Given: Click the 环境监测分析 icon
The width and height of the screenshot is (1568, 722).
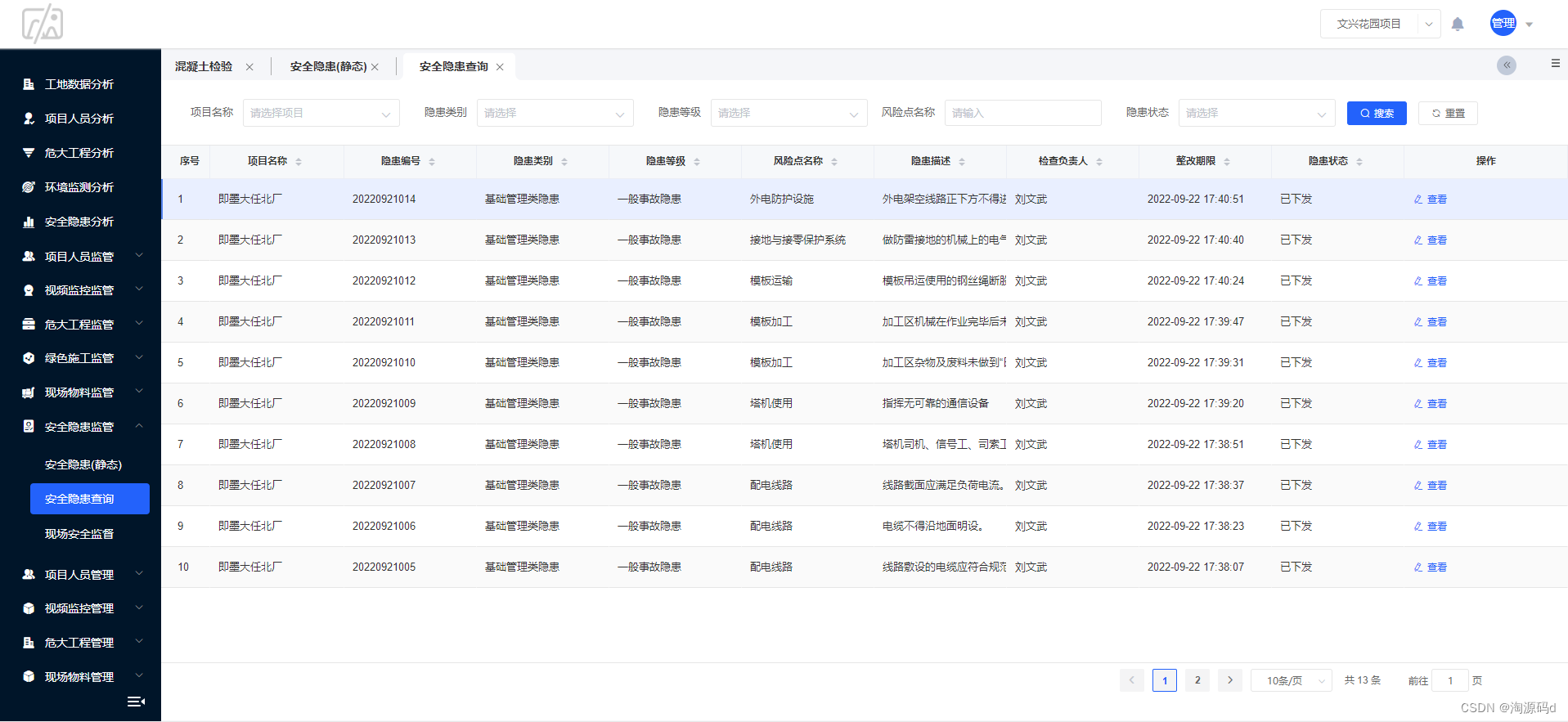Looking at the screenshot, I should (29, 187).
